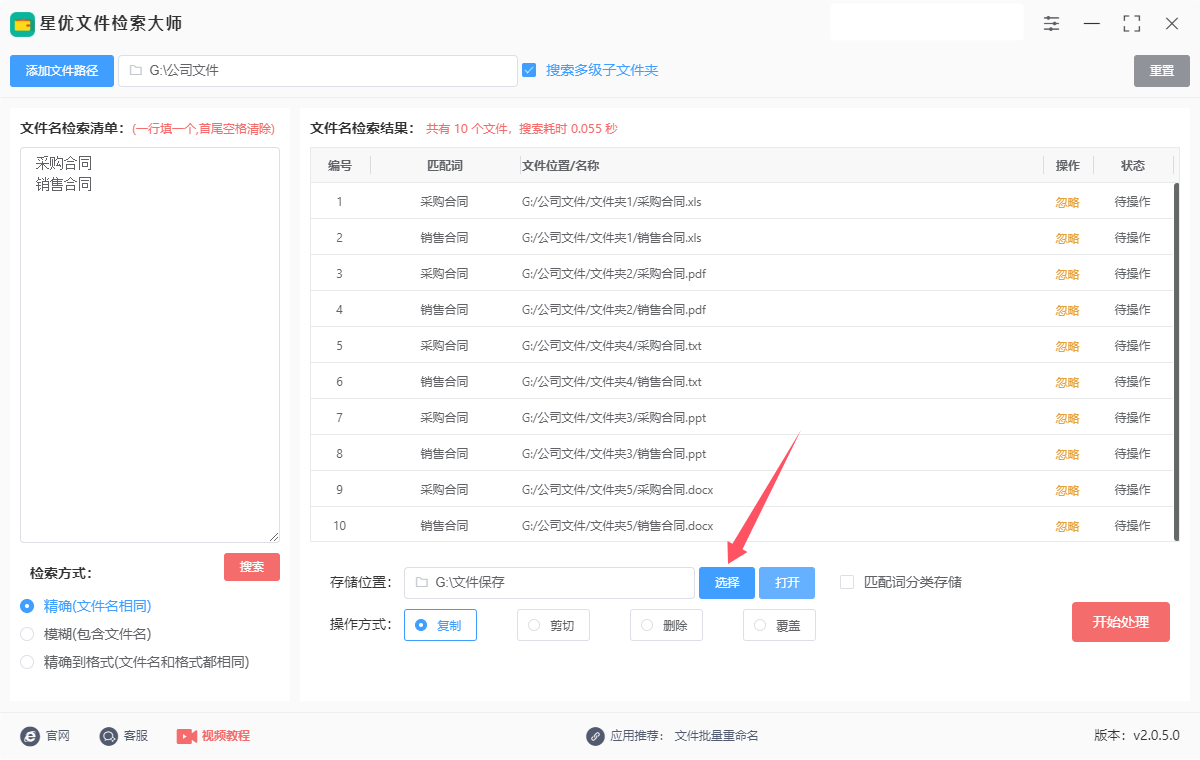Click the 开始处理 button
This screenshot has width=1200, height=760.
pyautogui.click(x=1121, y=622)
